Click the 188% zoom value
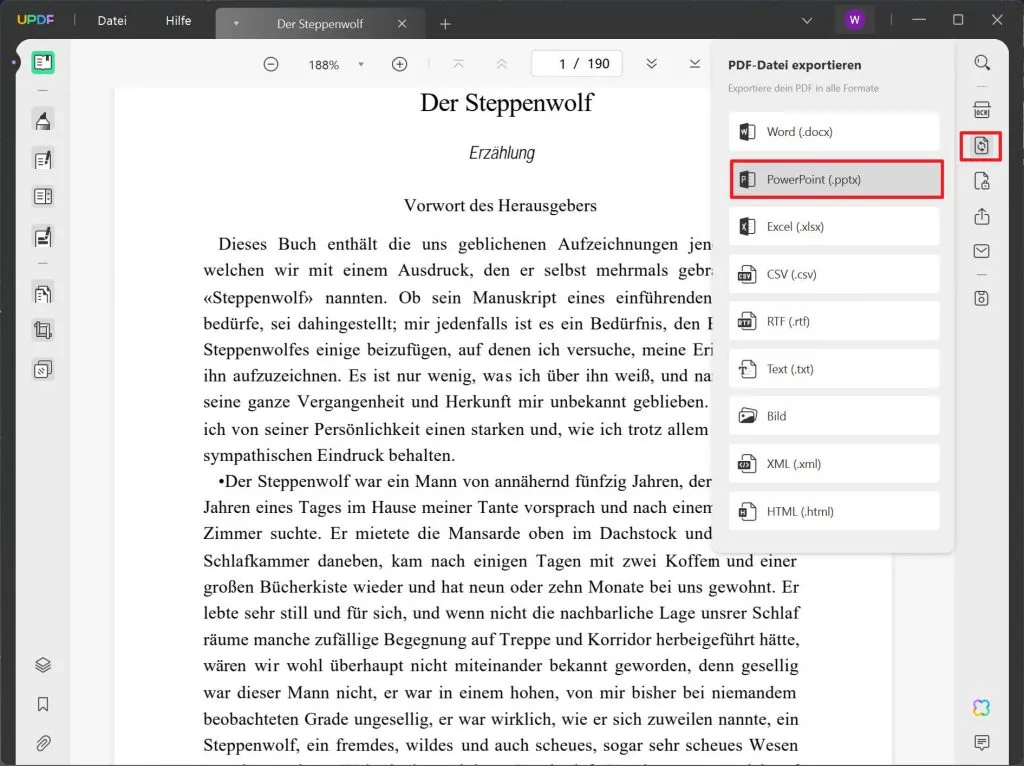The width and height of the screenshot is (1024, 766). click(x=323, y=65)
